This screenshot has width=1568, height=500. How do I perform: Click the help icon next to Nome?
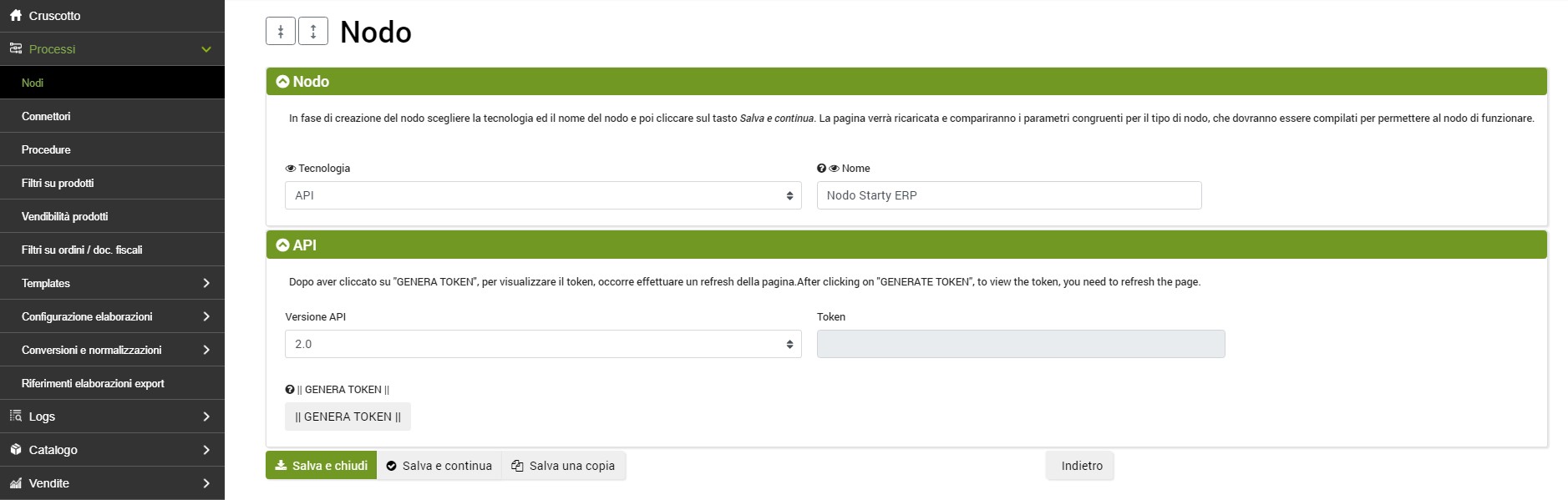click(x=821, y=169)
